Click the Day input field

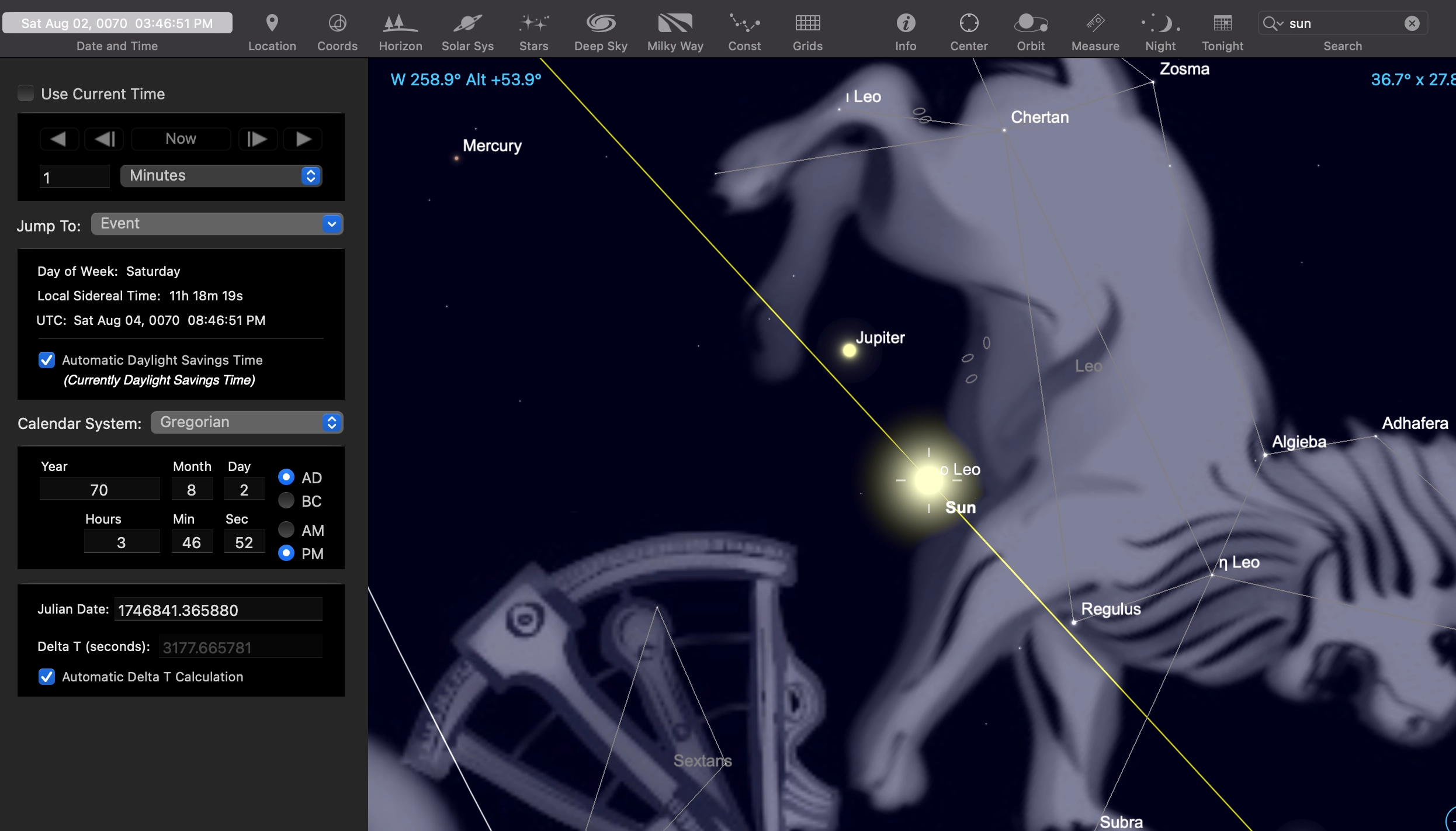(x=244, y=490)
